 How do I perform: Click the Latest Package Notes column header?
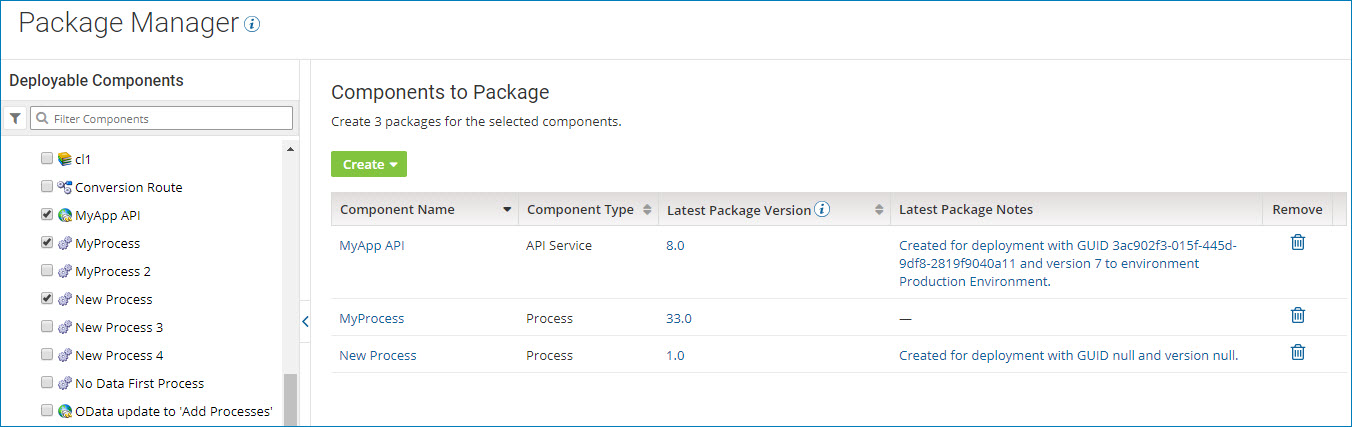[966, 209]
